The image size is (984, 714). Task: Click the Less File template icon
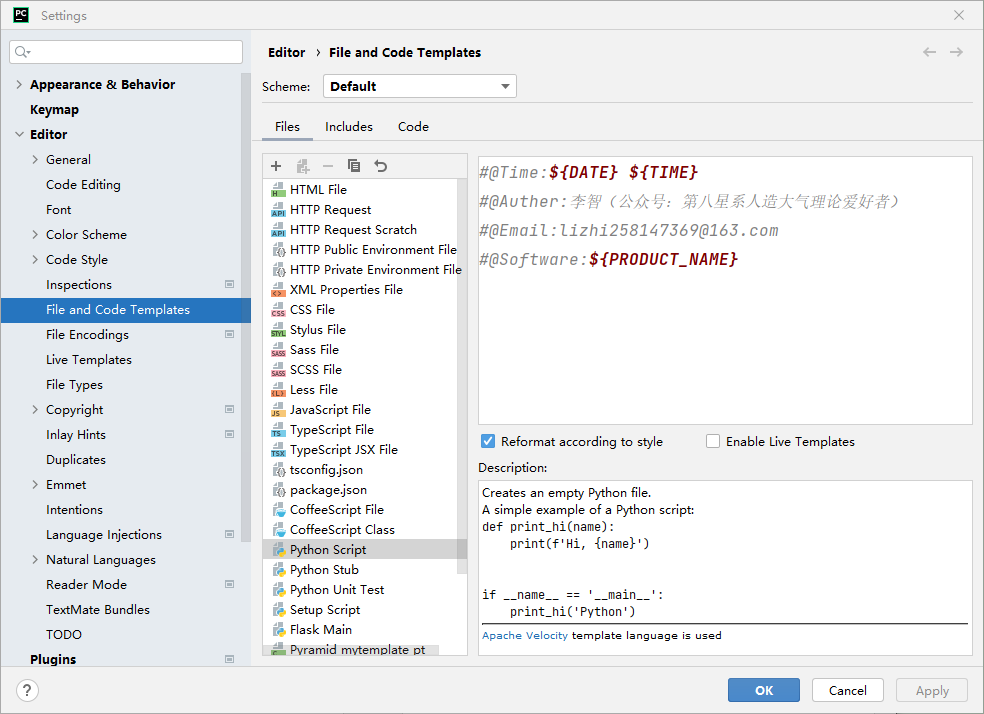(x=278, y=390)
